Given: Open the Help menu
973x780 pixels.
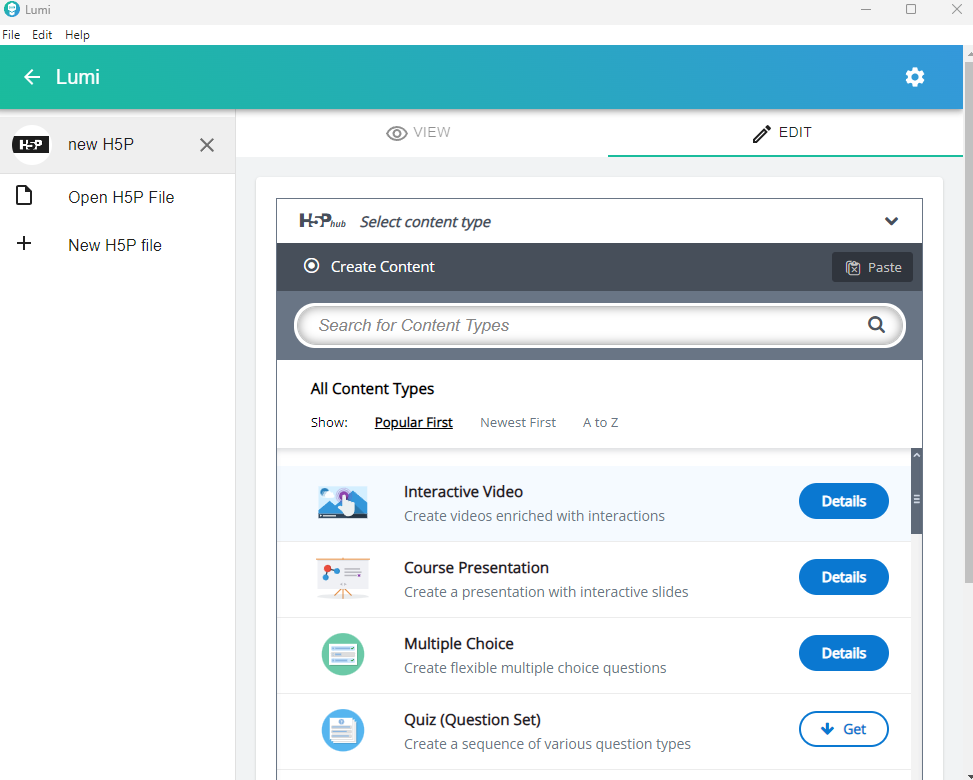Looking at the screenshot, I should pos(77,35).
